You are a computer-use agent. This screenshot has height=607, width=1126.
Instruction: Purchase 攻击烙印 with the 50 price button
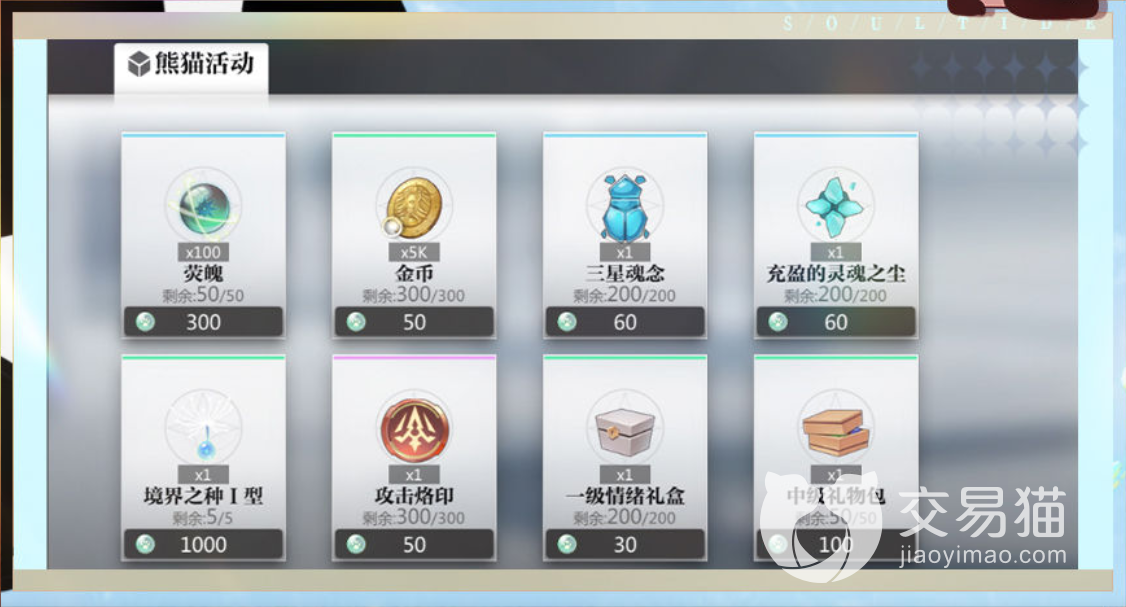(x=414, y=545)
